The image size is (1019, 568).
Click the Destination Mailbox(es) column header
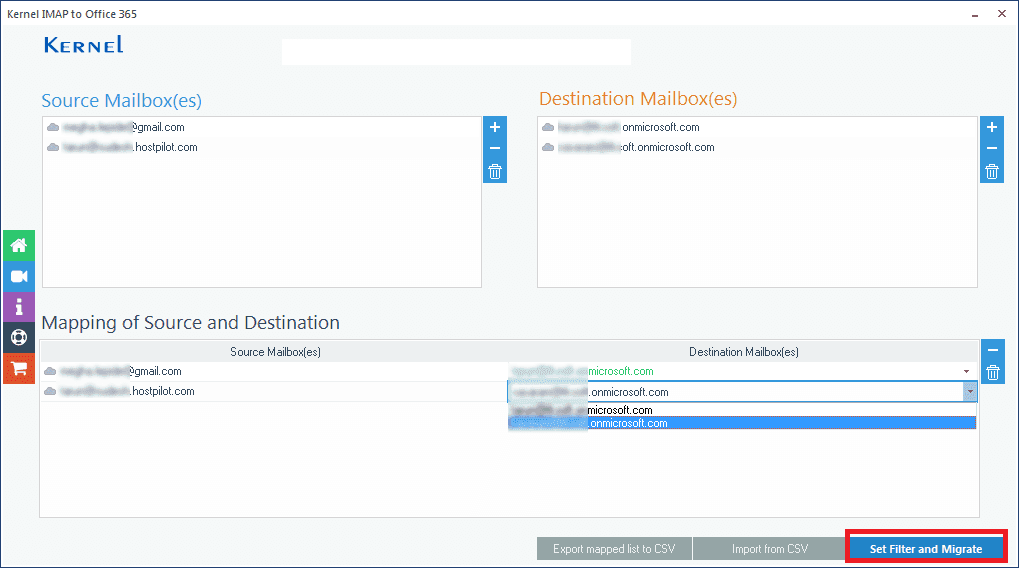(743, 352)
